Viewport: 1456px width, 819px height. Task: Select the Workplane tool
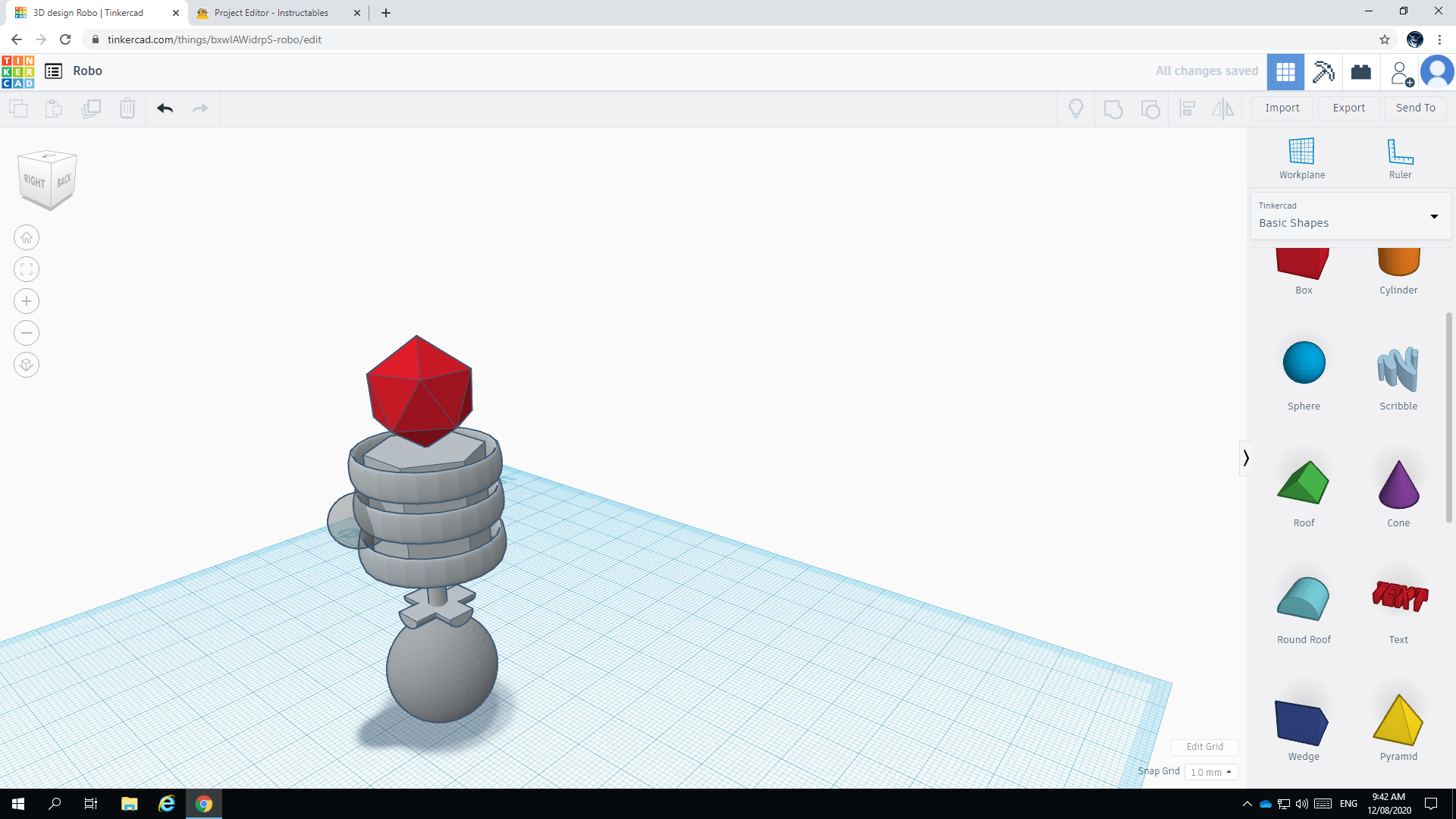click(1302, 158)
